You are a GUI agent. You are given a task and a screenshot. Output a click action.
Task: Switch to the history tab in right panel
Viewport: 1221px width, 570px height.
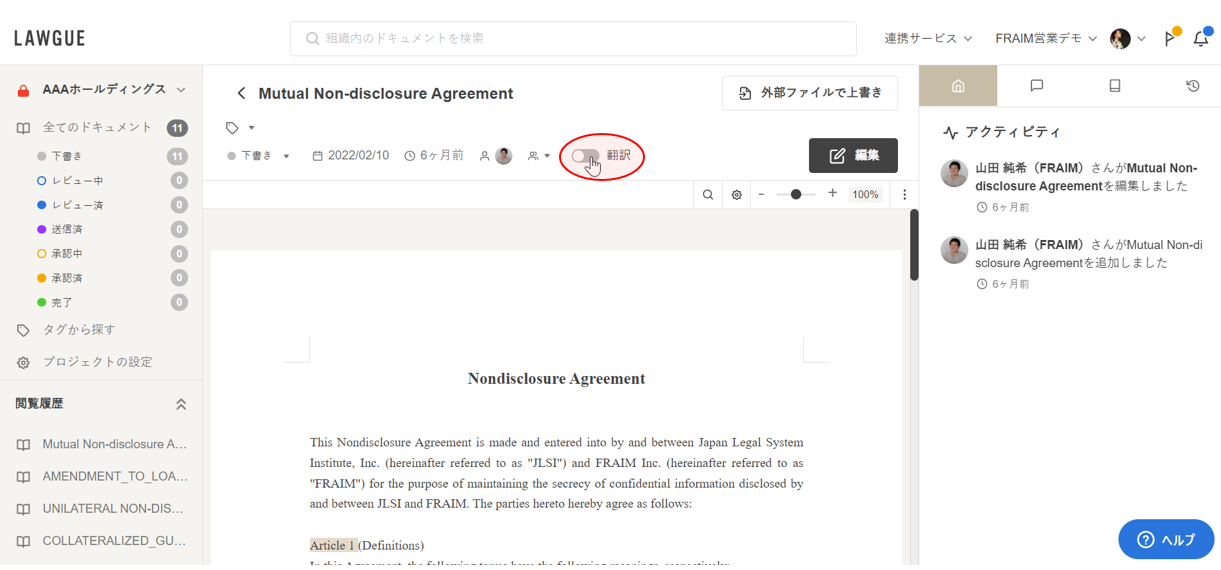click(x=1192, y=86)
